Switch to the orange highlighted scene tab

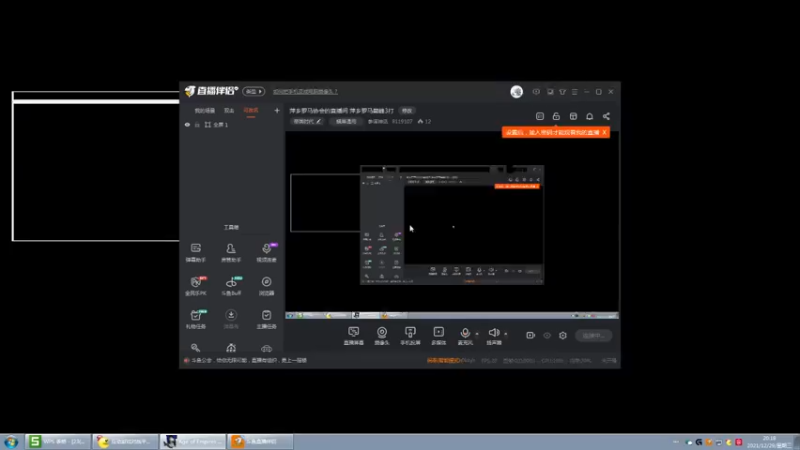[x=251, y=111]
